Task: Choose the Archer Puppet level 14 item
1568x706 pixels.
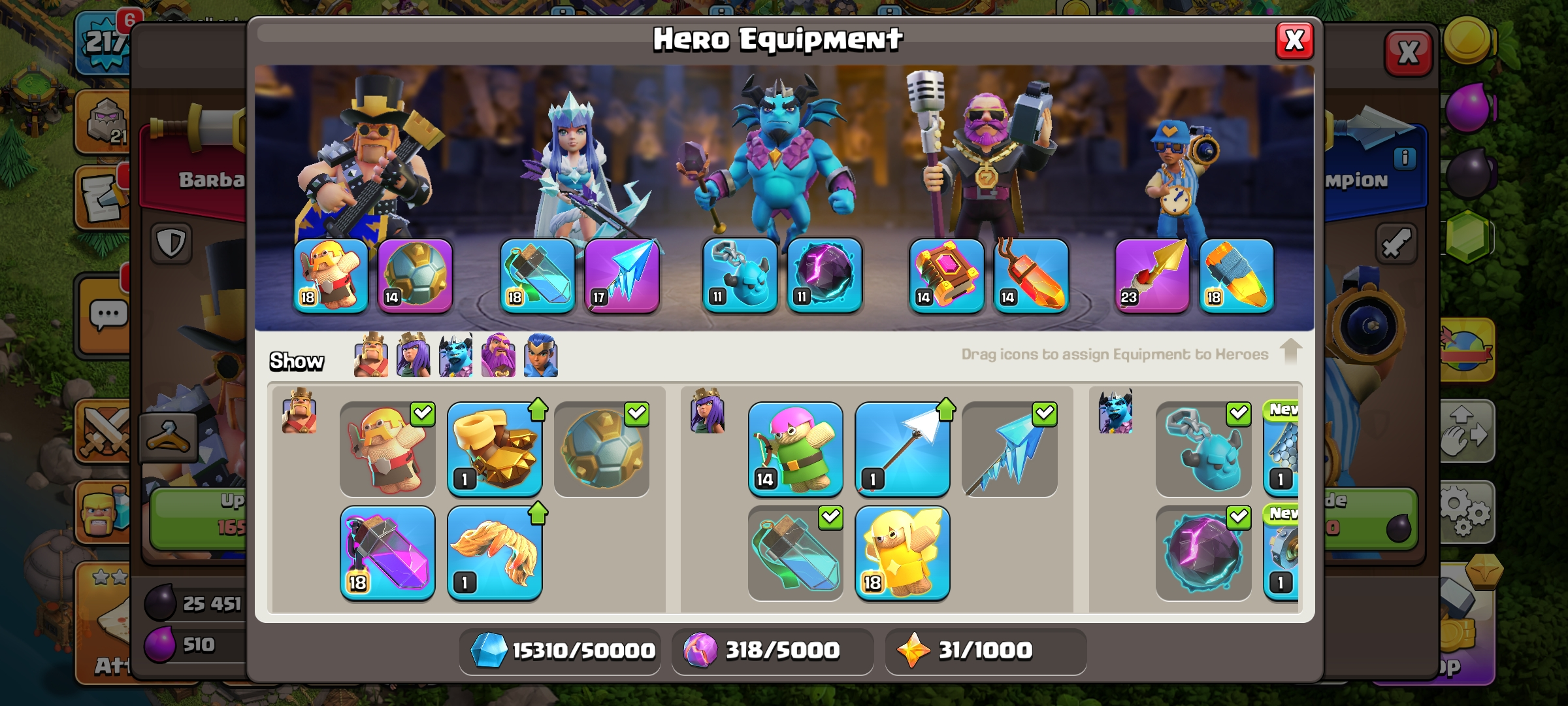Action: coord(795,449)
